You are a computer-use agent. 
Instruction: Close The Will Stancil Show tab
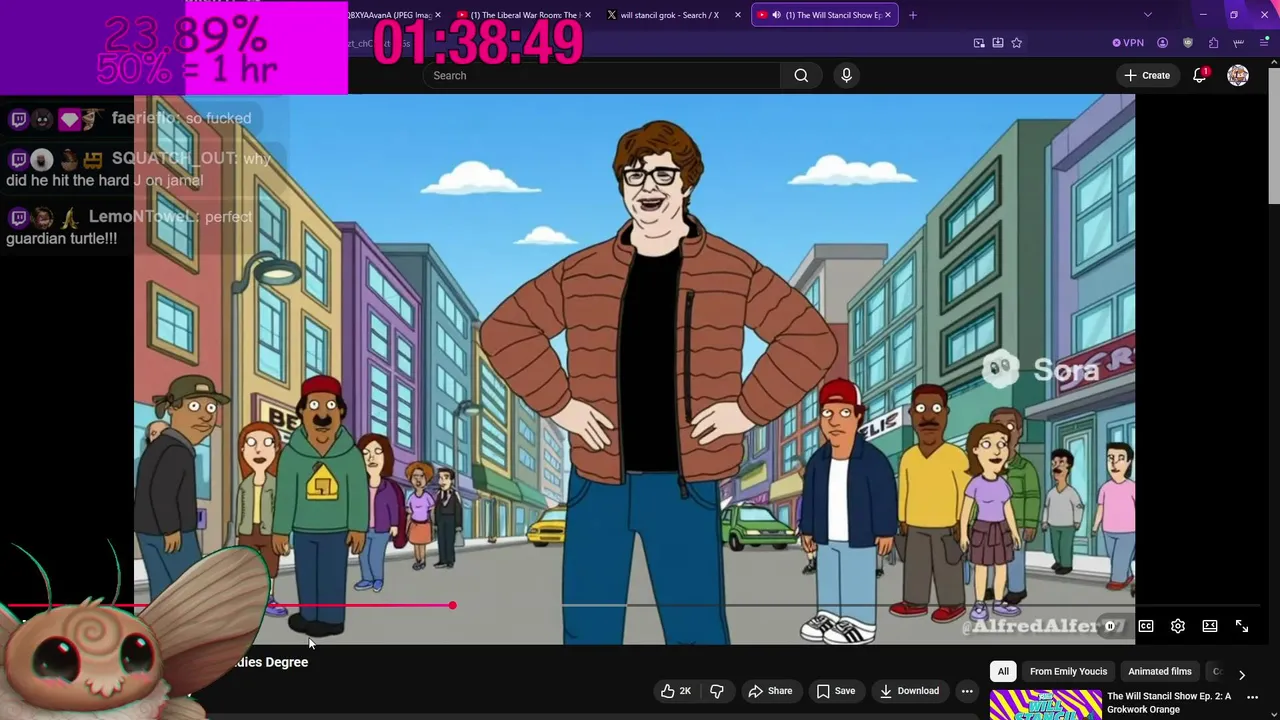(x=887, y=15)
